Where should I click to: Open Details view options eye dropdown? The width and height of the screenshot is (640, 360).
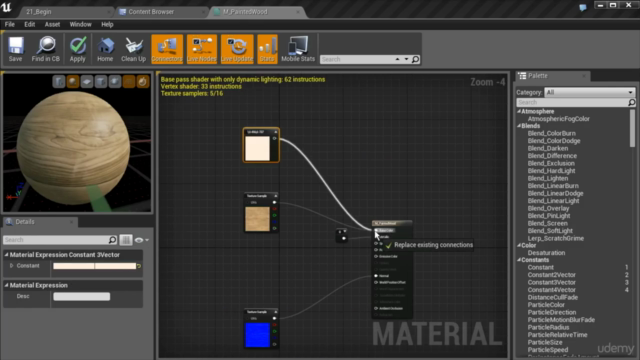(142, 240)
